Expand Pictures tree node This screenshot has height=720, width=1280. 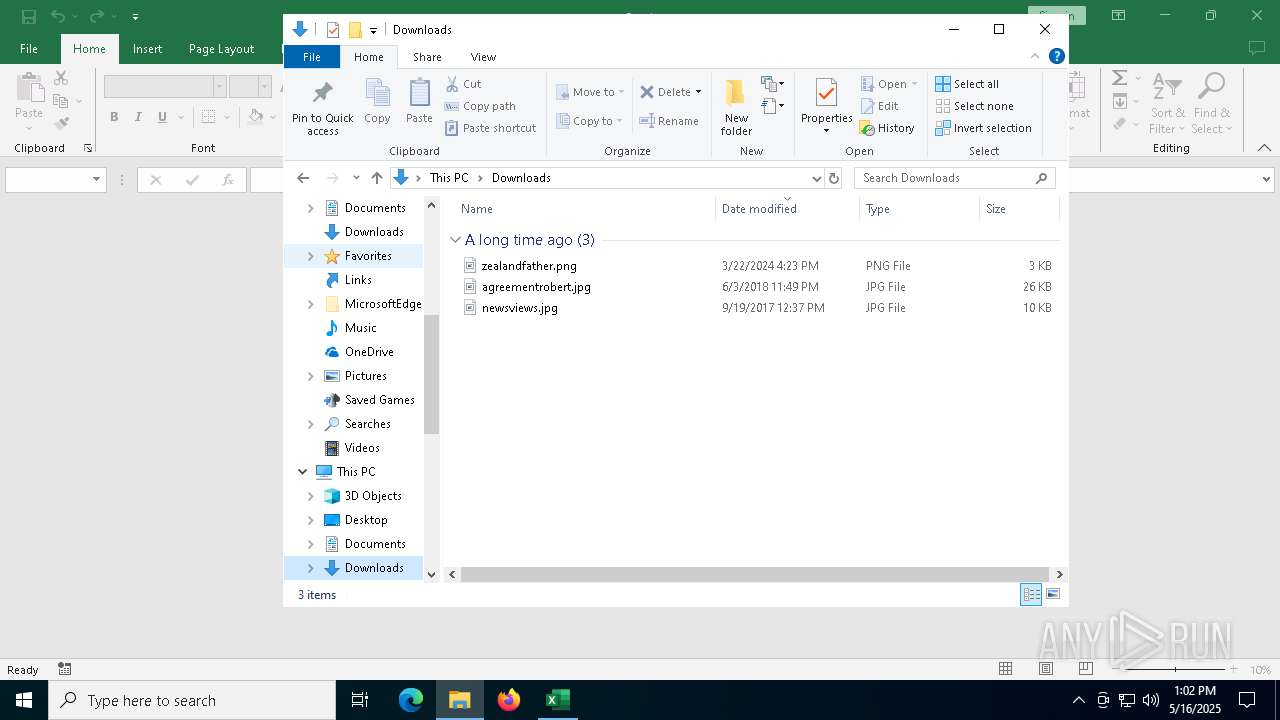click(310, 376)
